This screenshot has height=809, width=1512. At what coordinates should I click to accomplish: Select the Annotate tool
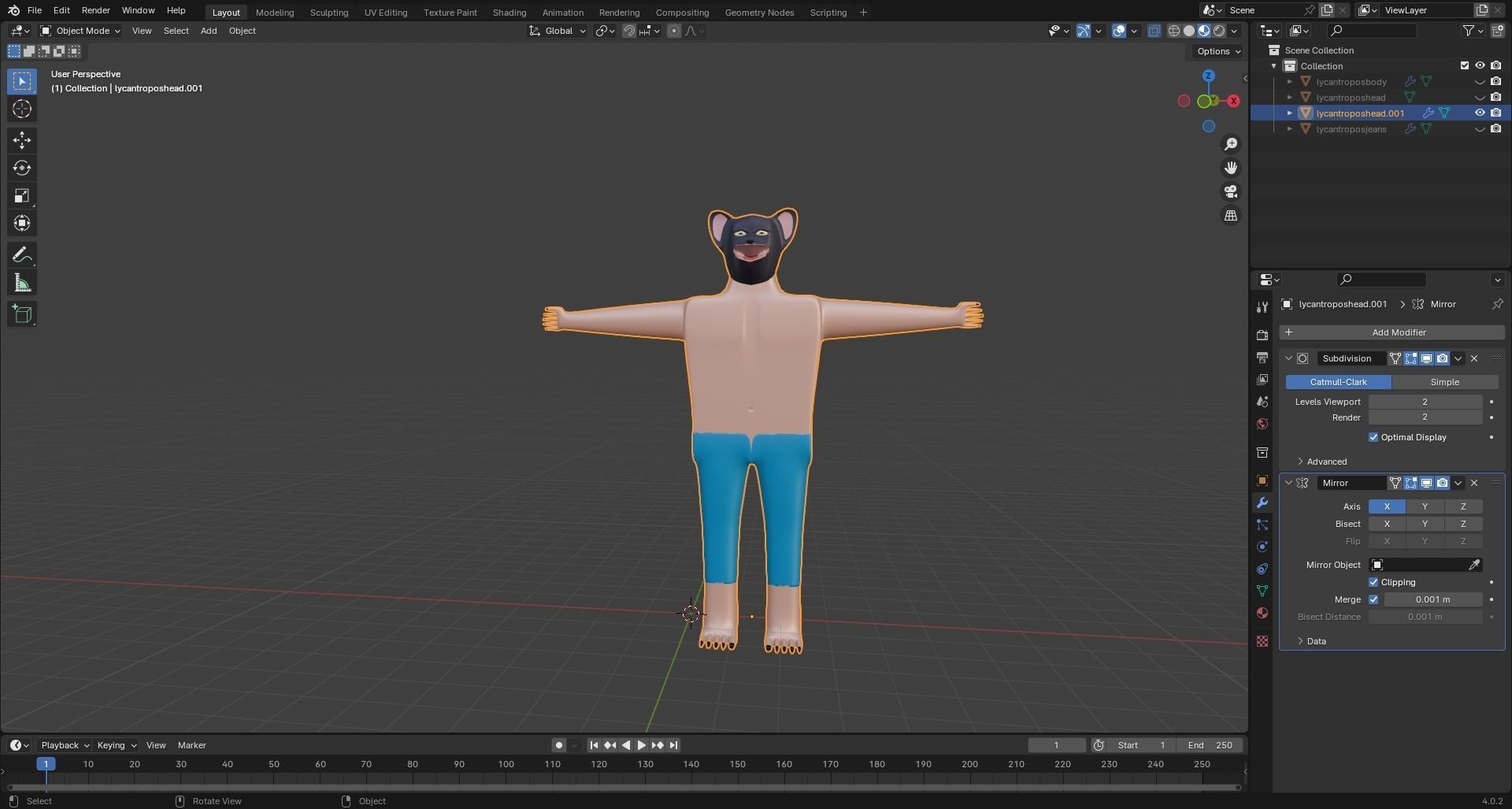click(x=22, y=255)
